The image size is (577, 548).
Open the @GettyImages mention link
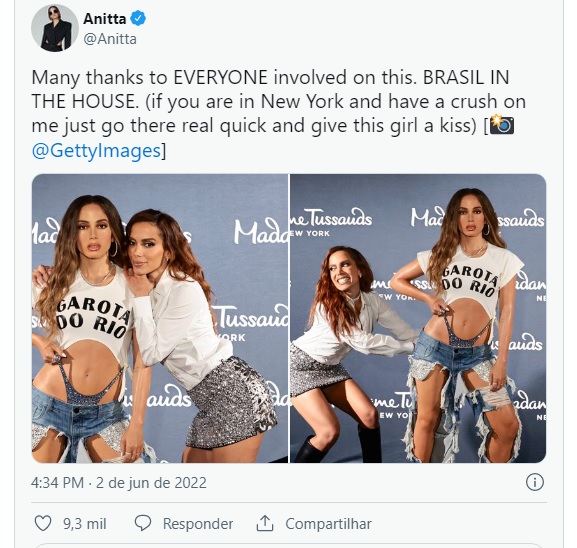pos(96,151)
